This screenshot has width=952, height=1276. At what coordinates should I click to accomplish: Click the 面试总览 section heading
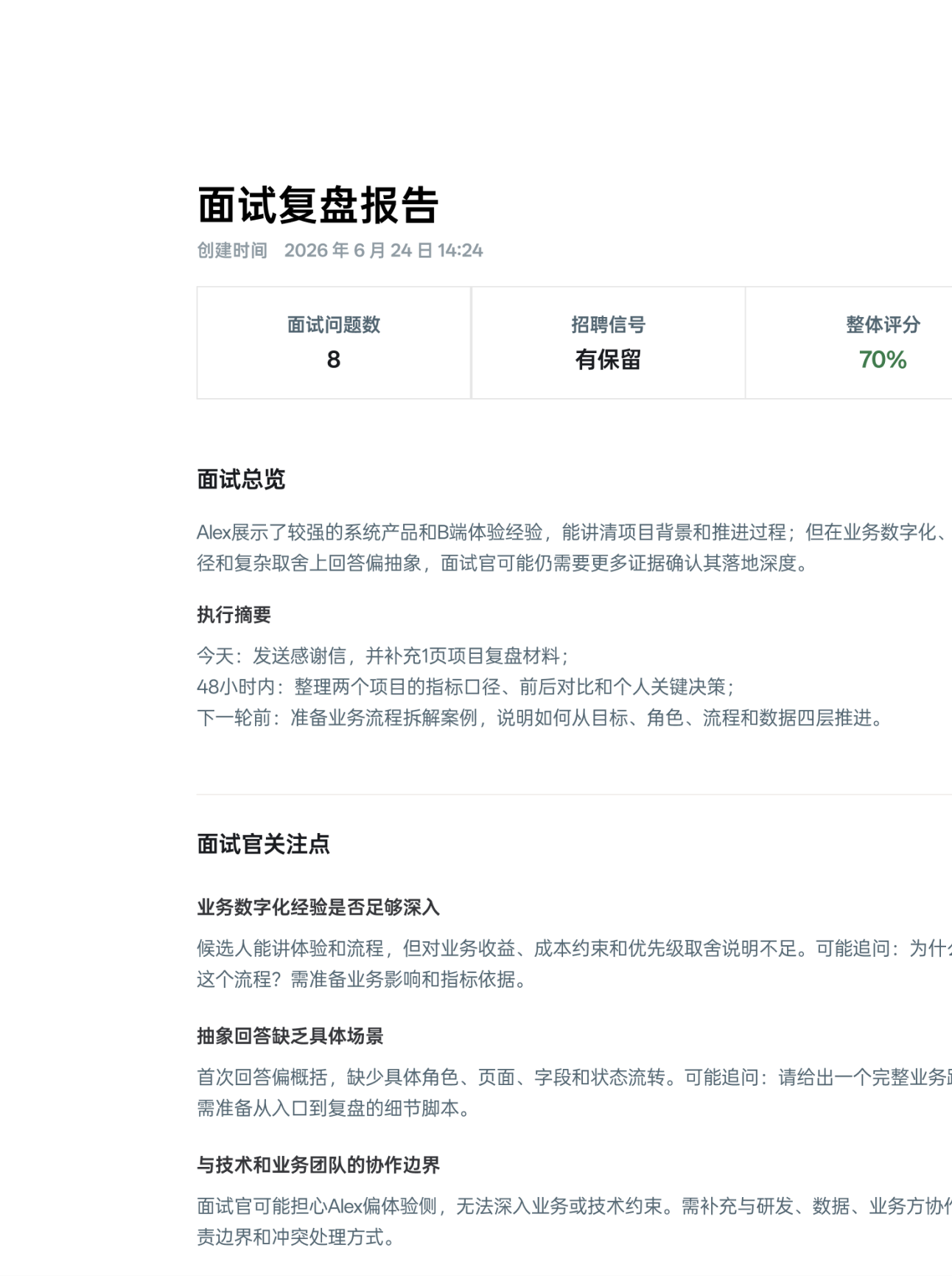[241, 479]
